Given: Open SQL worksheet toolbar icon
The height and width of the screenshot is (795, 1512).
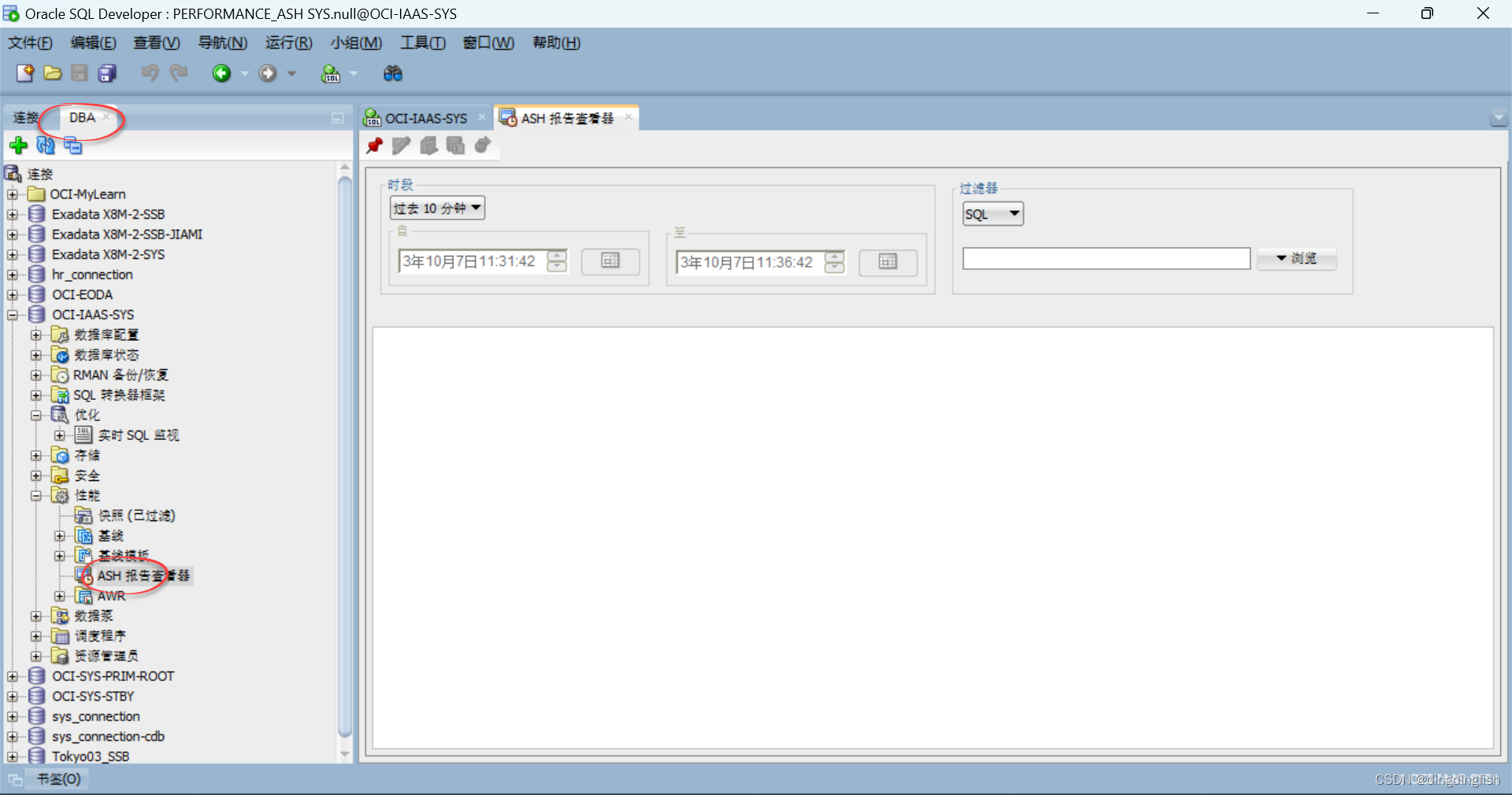Looking at the screenshot, I should click(331, 73).
